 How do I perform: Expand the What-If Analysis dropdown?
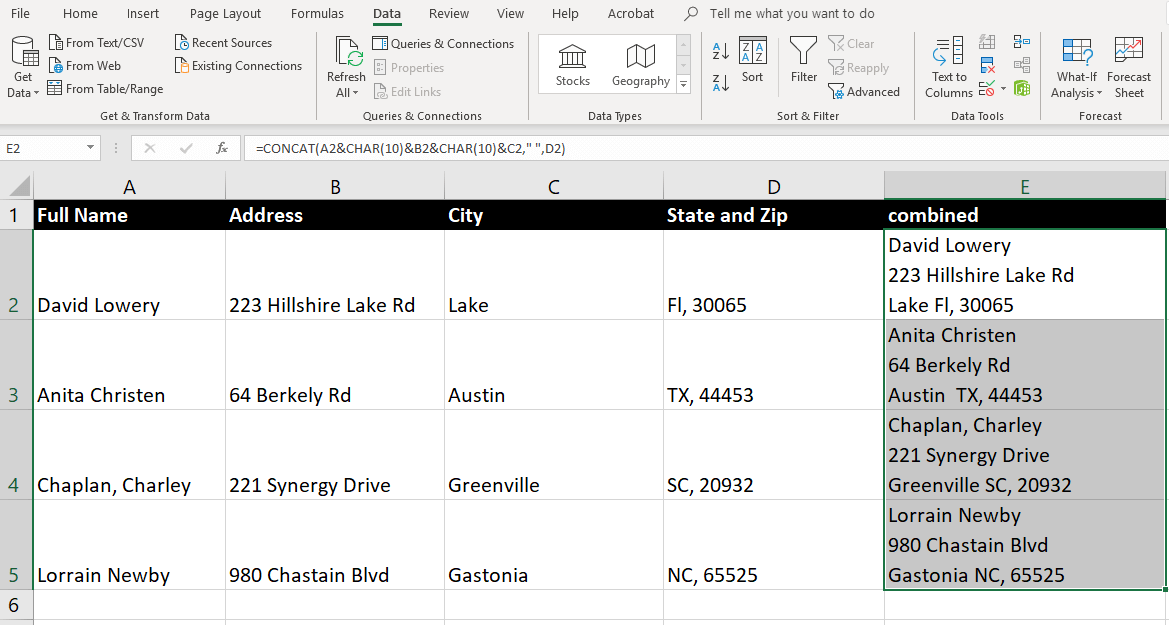tap(1076, 93)
